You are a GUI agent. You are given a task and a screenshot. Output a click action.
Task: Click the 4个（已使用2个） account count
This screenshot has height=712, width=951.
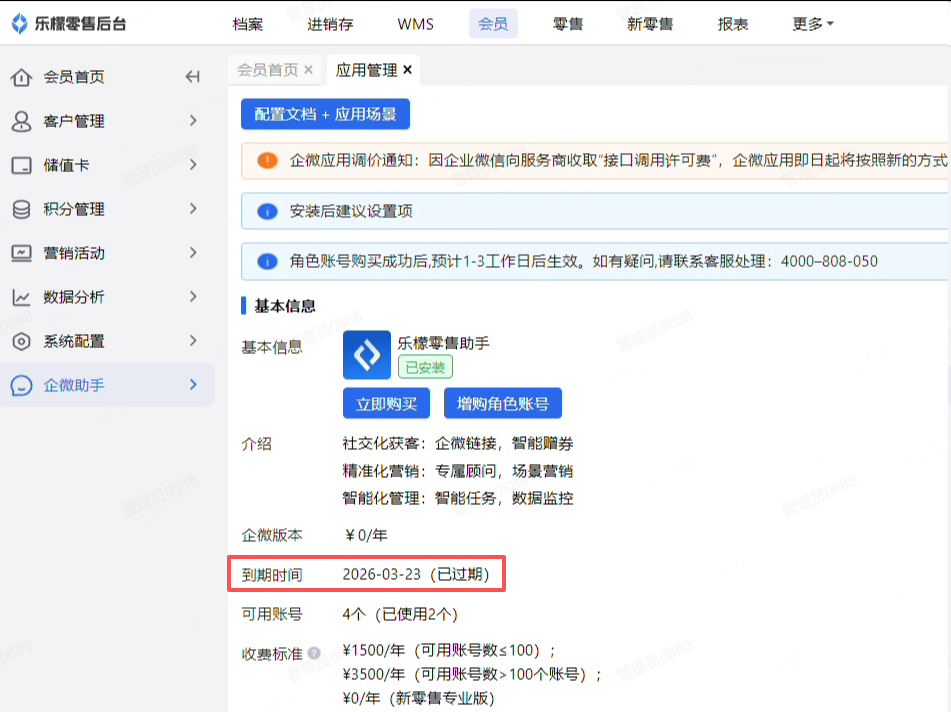tap(400, 614)
